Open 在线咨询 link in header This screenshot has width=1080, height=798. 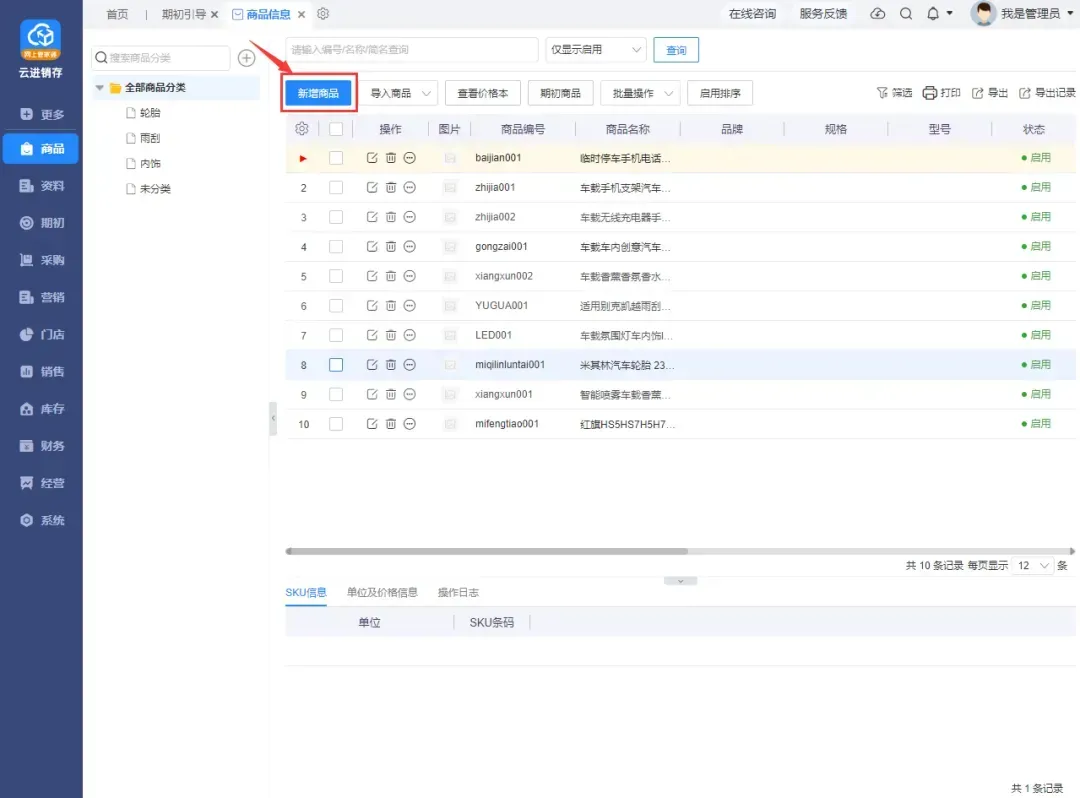click(752, 14)
